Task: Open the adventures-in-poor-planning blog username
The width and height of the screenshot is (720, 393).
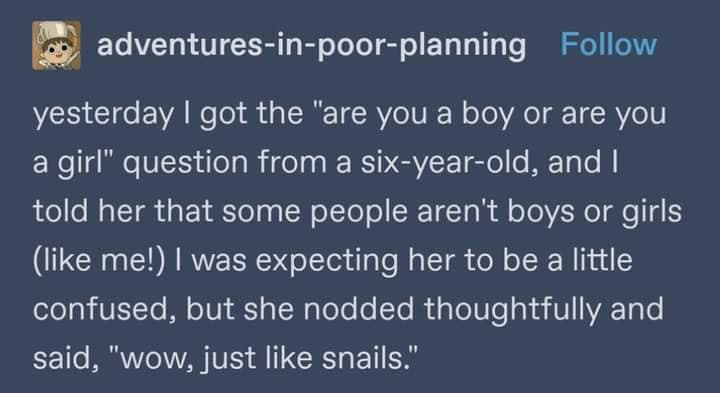Action: click(x=311, y=45)
